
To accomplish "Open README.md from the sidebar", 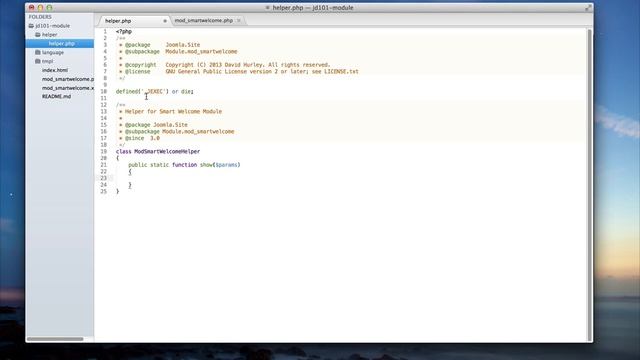I will click(x=56, y=97).
